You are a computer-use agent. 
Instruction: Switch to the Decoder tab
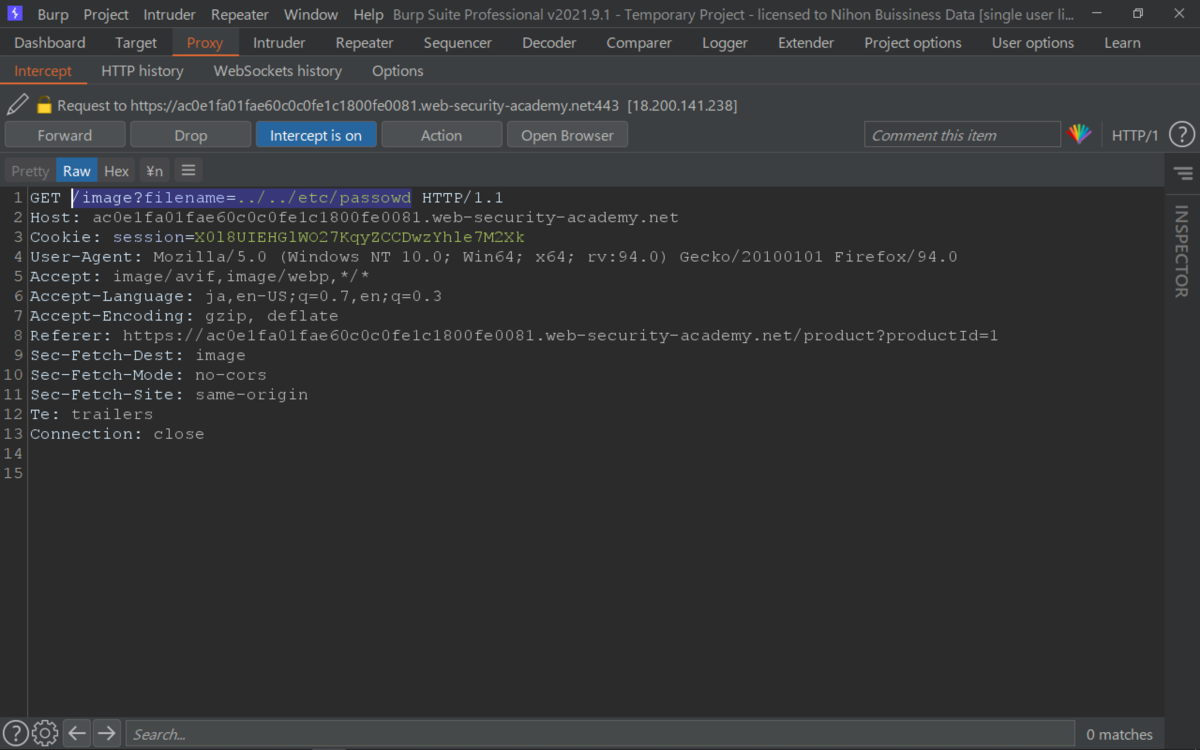coord(549,43)
